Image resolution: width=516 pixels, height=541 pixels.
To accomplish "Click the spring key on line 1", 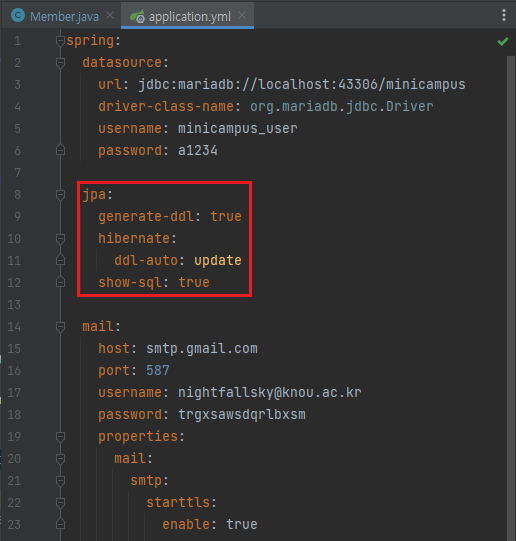I will pyautogui.click(x=90, y=41).
